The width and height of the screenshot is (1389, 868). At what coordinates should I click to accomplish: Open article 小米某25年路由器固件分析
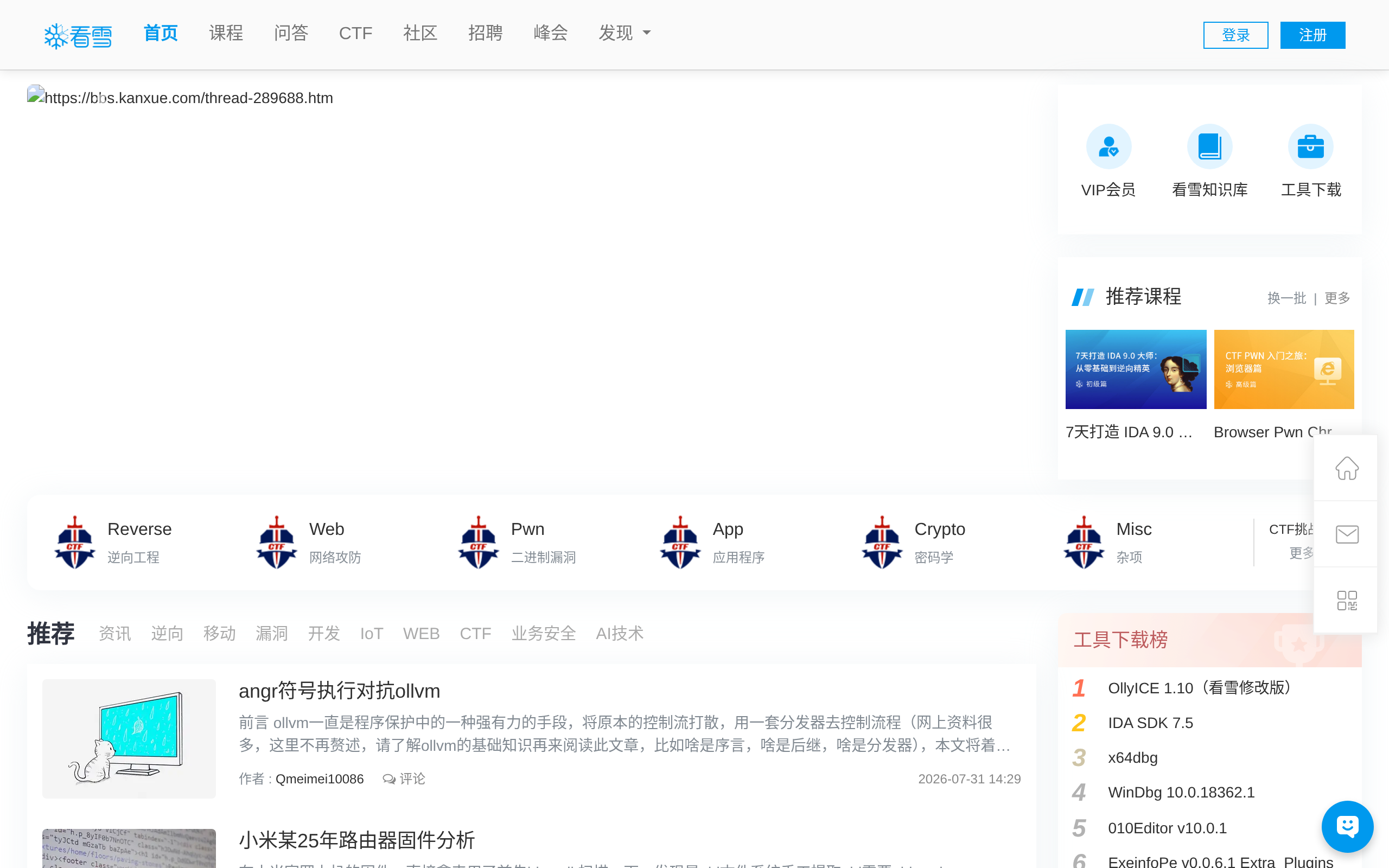tap(357, 840)
